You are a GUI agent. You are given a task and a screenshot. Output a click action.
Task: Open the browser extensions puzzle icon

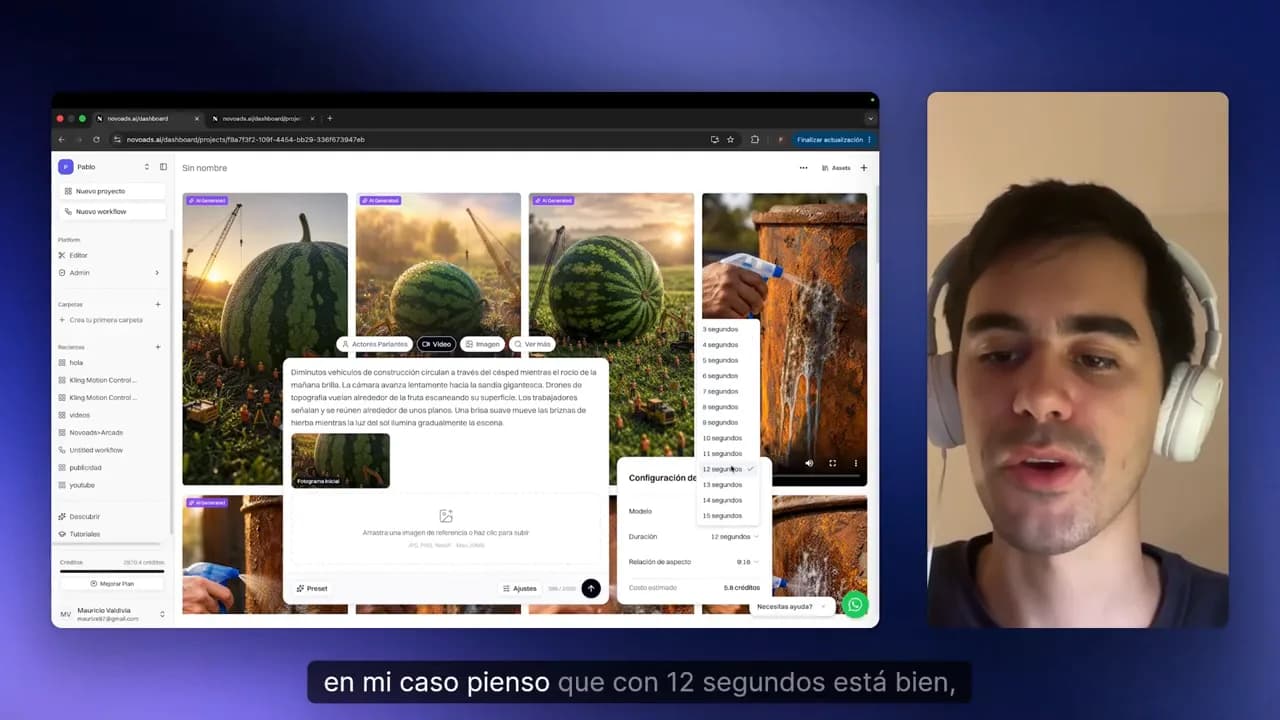point(755,139)
